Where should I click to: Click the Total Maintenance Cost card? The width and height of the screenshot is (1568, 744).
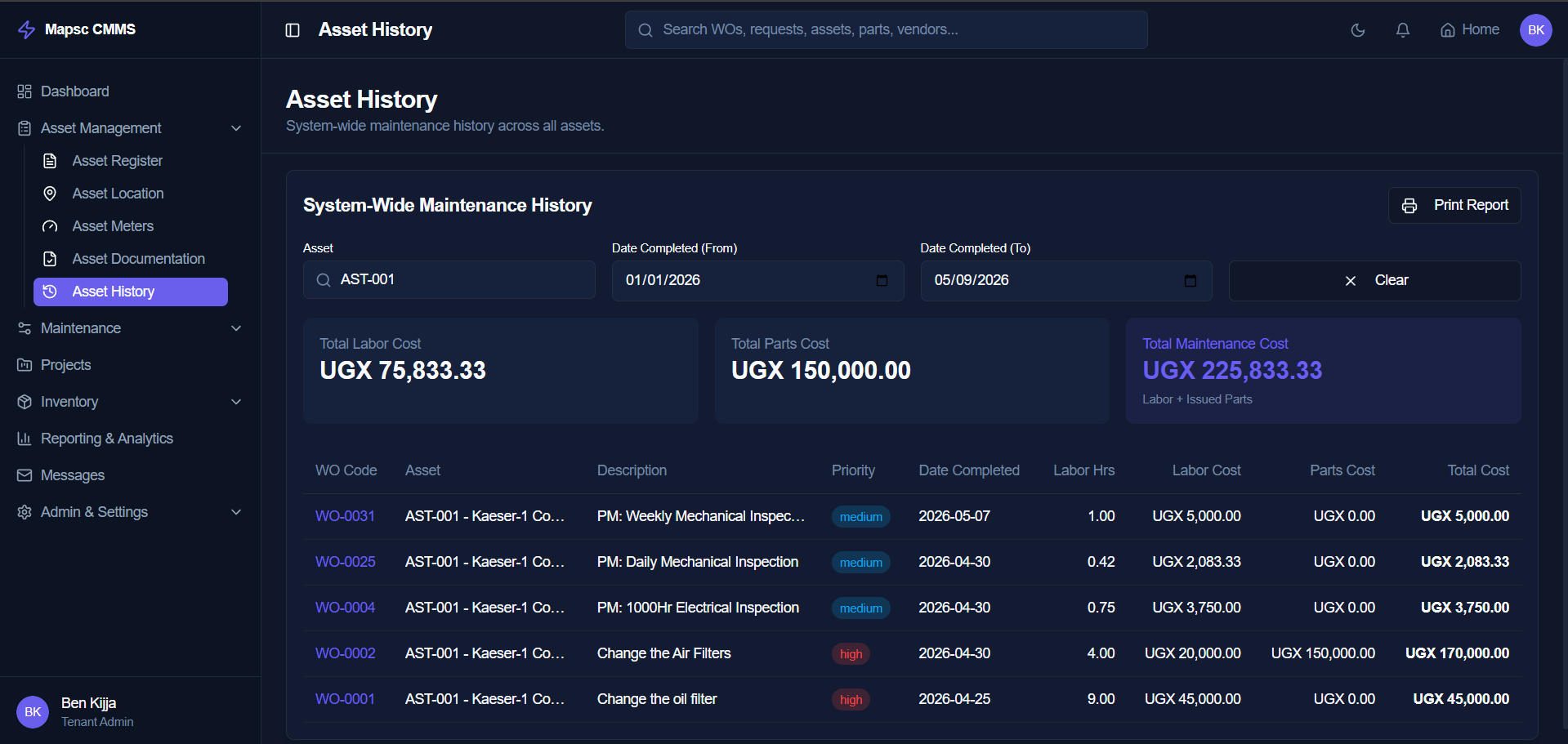[1323, 371]
